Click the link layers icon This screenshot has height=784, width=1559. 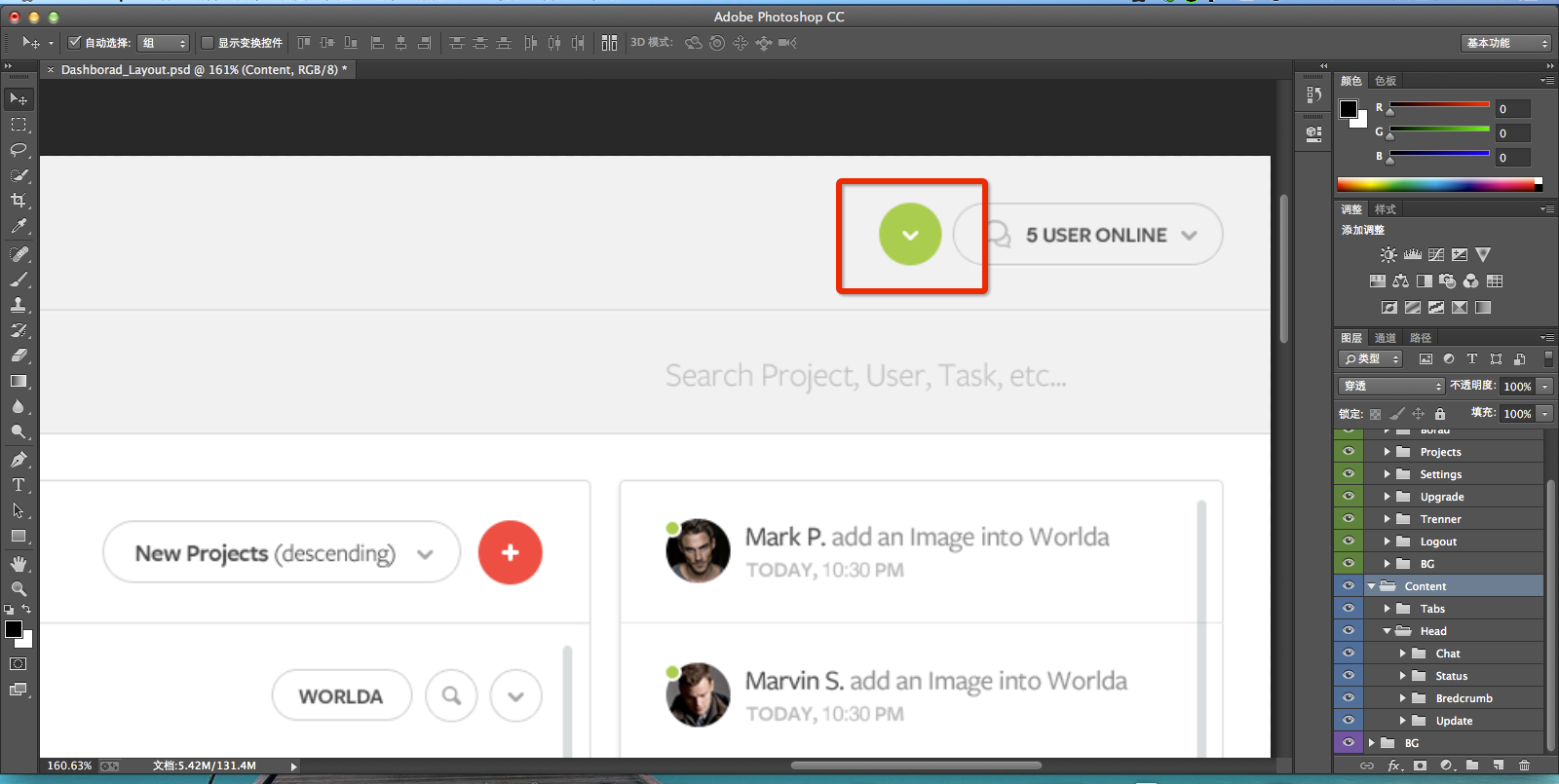[1367, 765]
